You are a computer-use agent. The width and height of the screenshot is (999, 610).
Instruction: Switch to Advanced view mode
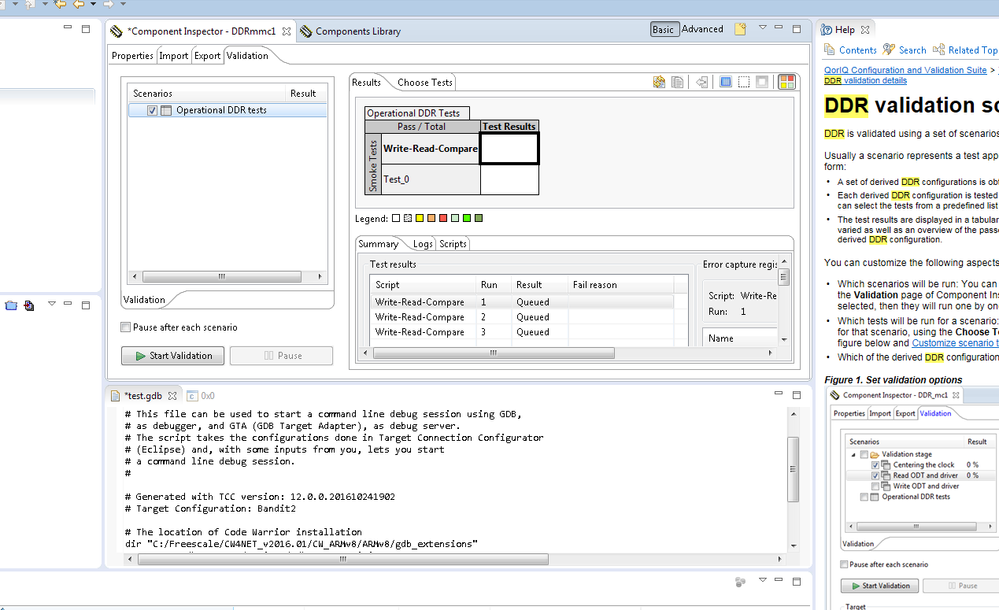click(703, 29)
